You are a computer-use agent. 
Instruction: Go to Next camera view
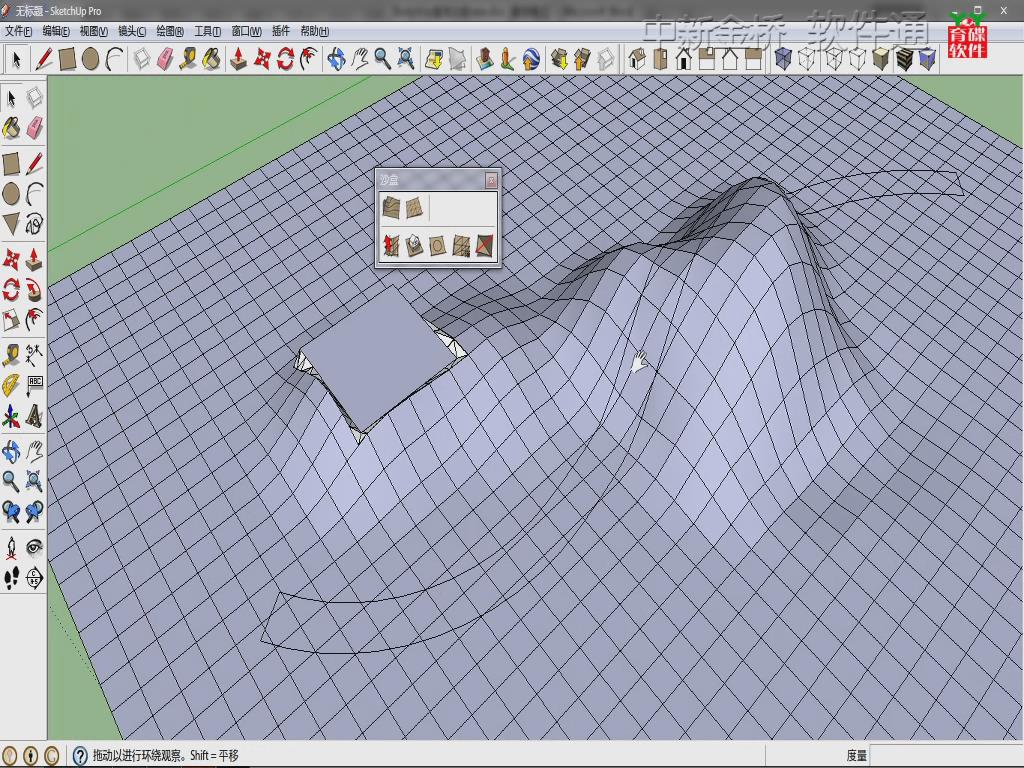point(35,511)
